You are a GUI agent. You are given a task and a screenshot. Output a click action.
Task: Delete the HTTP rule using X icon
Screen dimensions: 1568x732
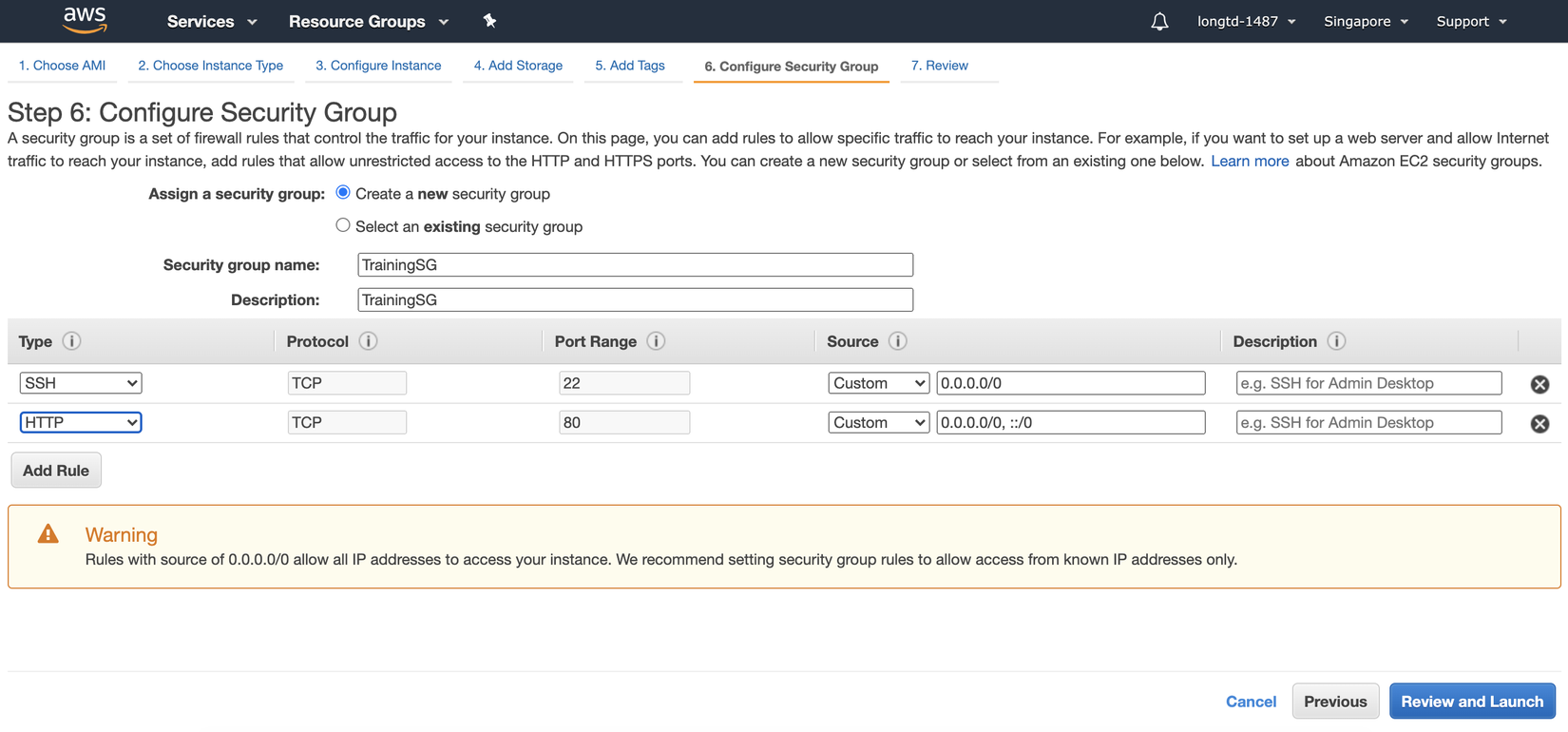tap(1539, 424)
